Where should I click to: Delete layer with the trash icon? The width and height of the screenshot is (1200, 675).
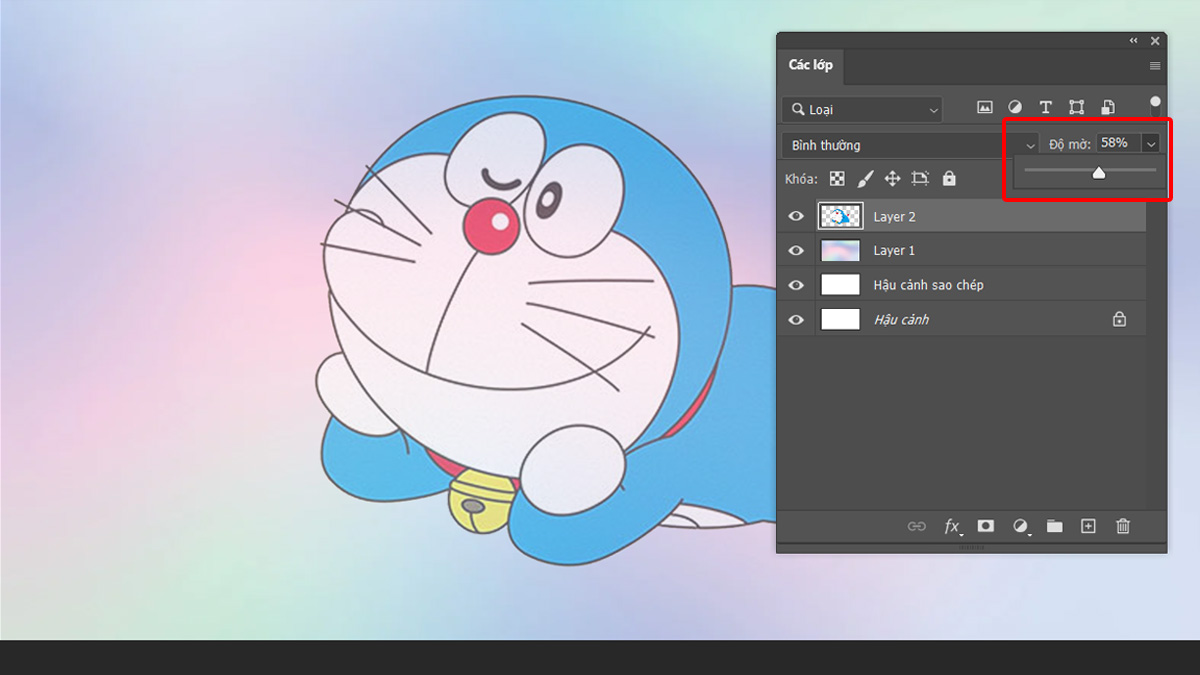(x=1123, y=526)
